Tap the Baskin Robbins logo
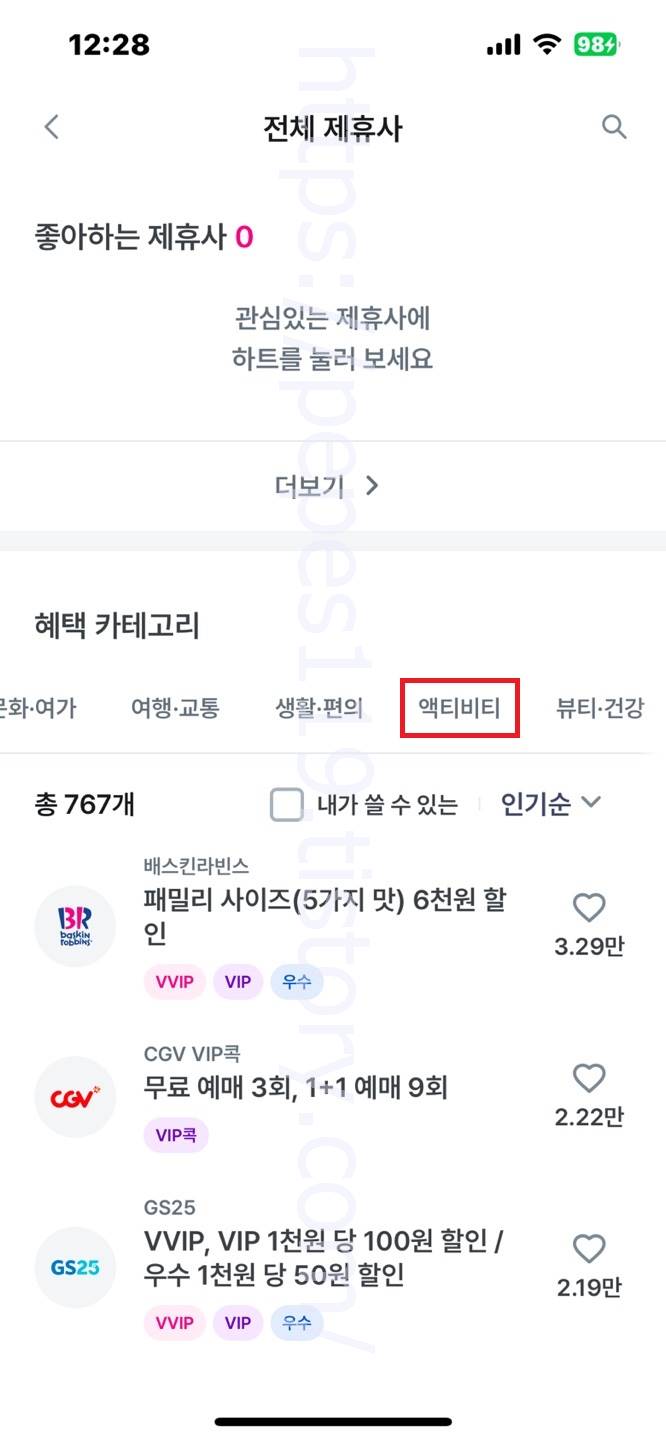This screenshot has width=666, height=1440. click(75, 927)
